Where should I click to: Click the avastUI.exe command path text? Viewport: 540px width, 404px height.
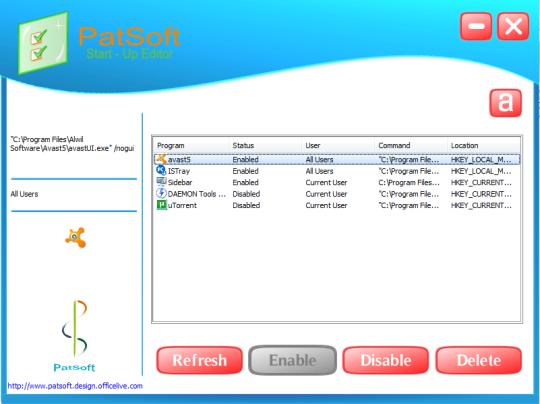(72, 144)
